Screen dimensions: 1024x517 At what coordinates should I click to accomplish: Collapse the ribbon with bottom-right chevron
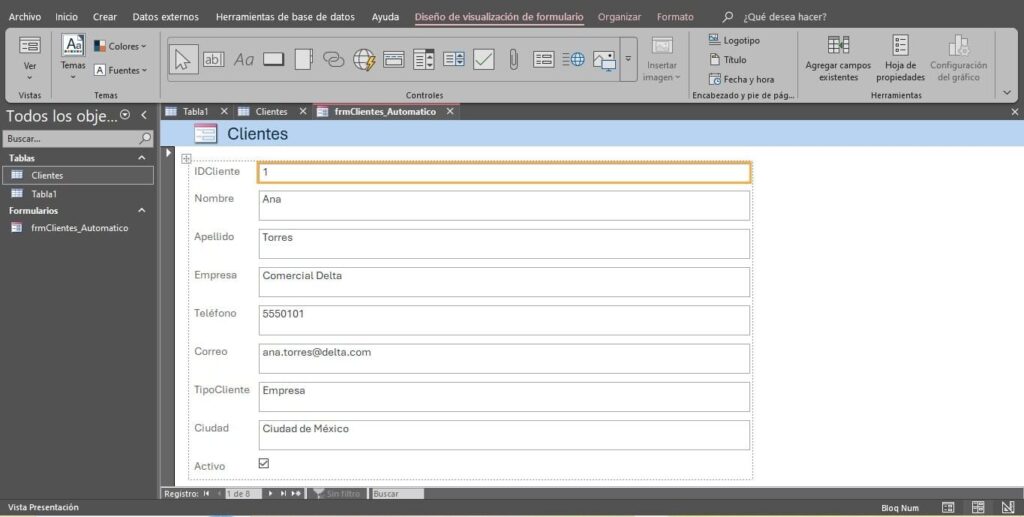[1007, 93]
